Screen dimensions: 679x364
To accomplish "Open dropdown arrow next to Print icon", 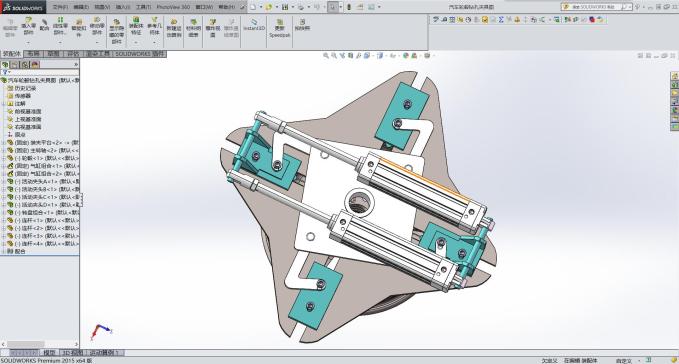I will click(x=308, y=7).
